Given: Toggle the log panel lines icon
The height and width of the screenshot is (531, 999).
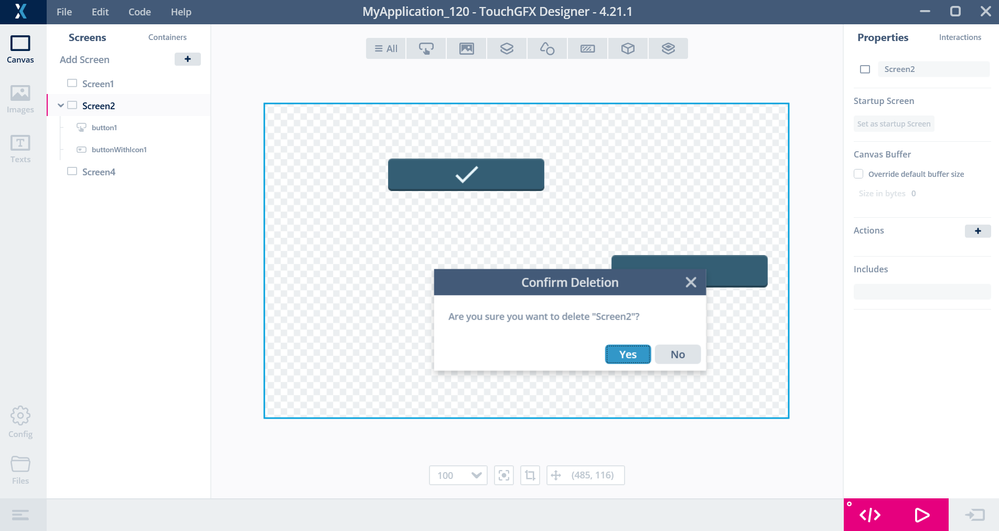Looking at the screenshot, I should 20,515.
